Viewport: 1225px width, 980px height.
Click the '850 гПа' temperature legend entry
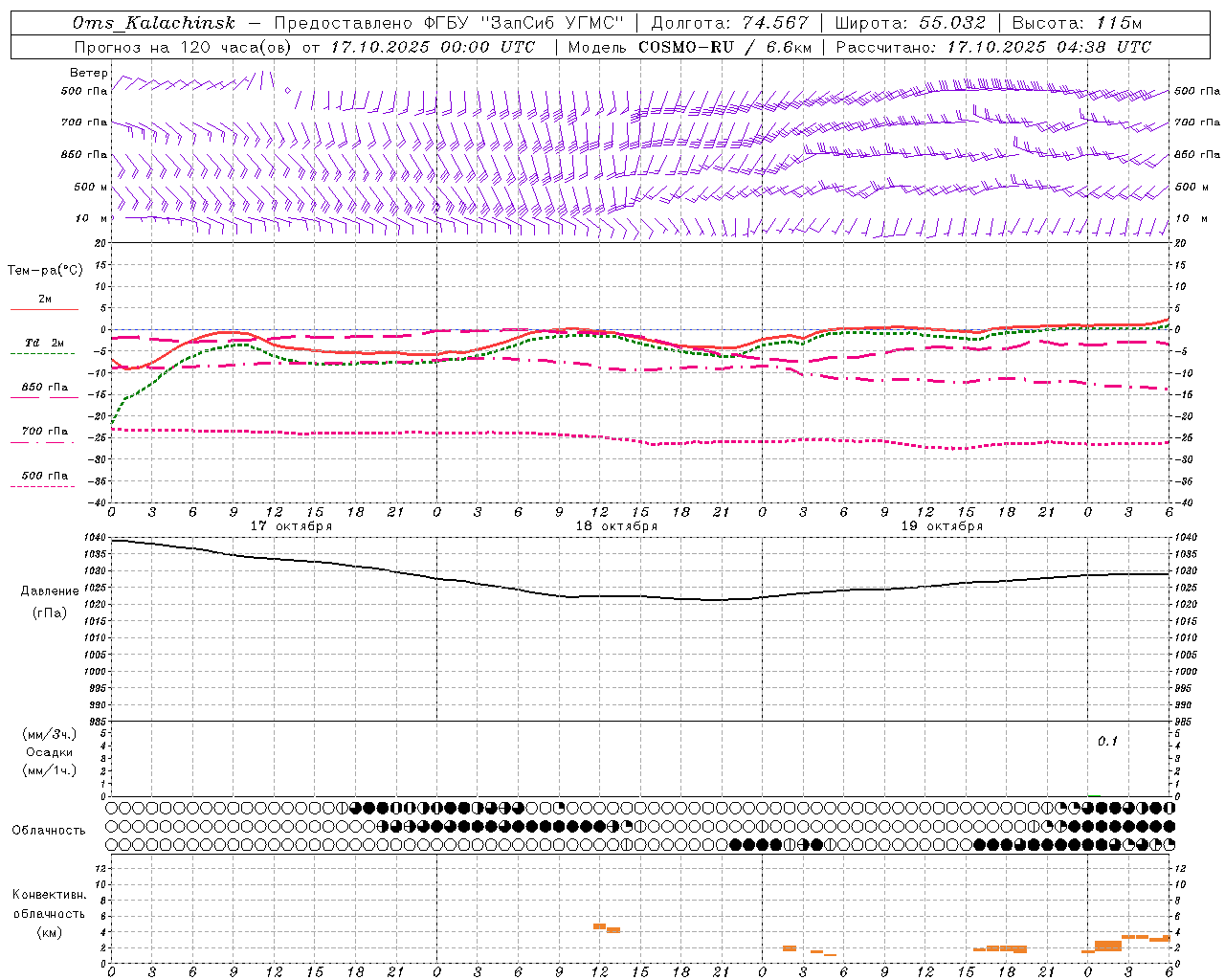pos(44,388)
